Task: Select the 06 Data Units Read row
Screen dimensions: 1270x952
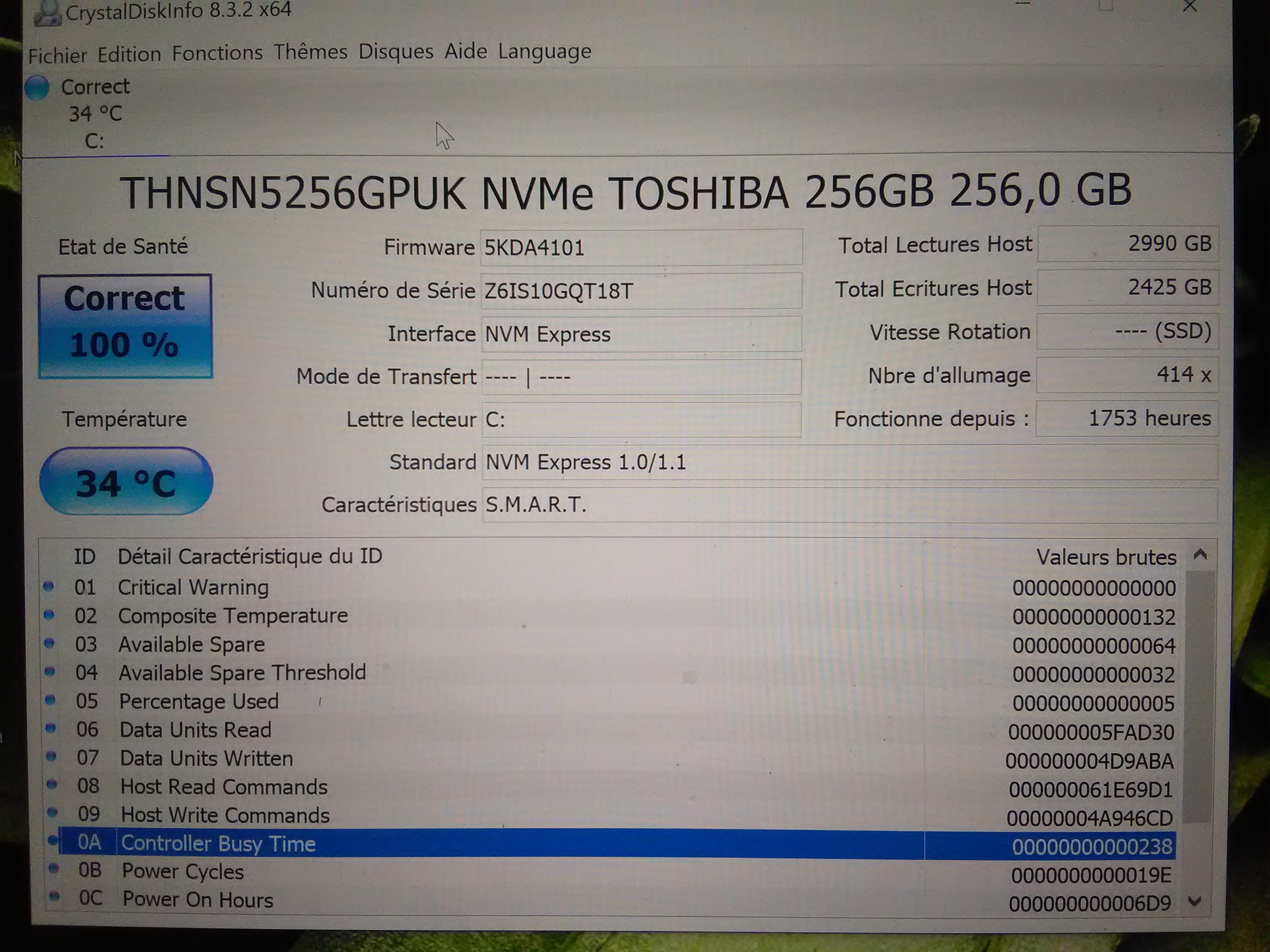Action: (610, 730)
